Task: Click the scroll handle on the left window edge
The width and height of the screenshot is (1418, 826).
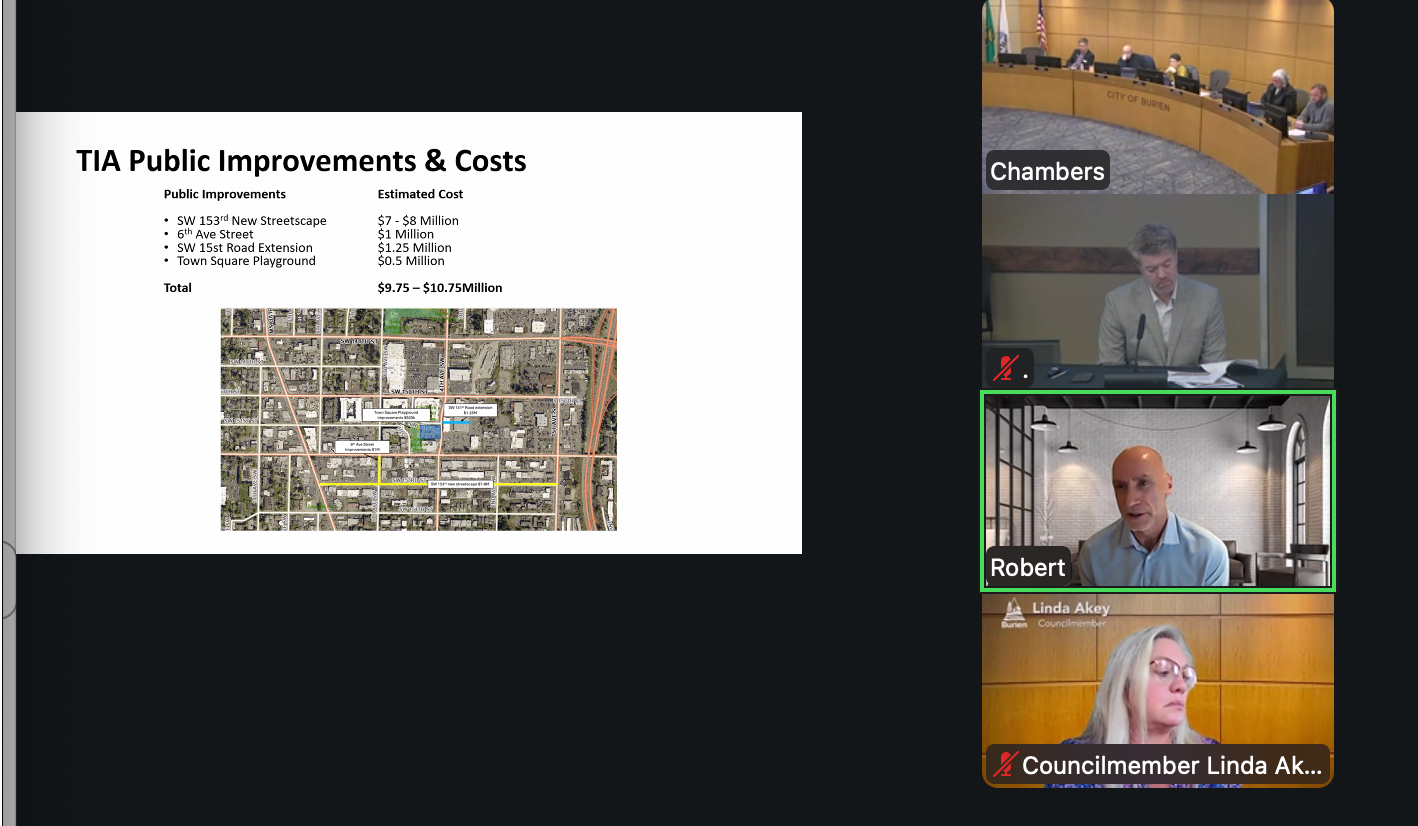Action: coord(8,580)
